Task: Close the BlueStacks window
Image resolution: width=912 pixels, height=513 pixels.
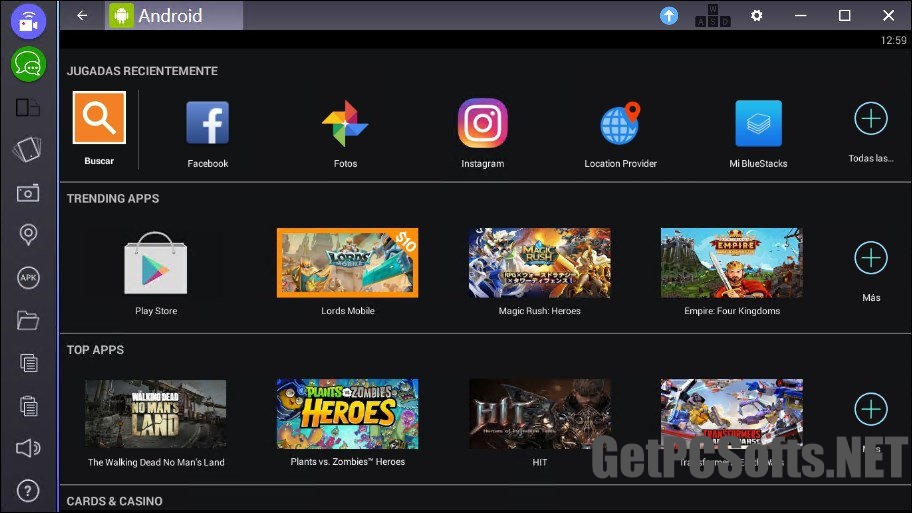Action: tap(888, 16)
